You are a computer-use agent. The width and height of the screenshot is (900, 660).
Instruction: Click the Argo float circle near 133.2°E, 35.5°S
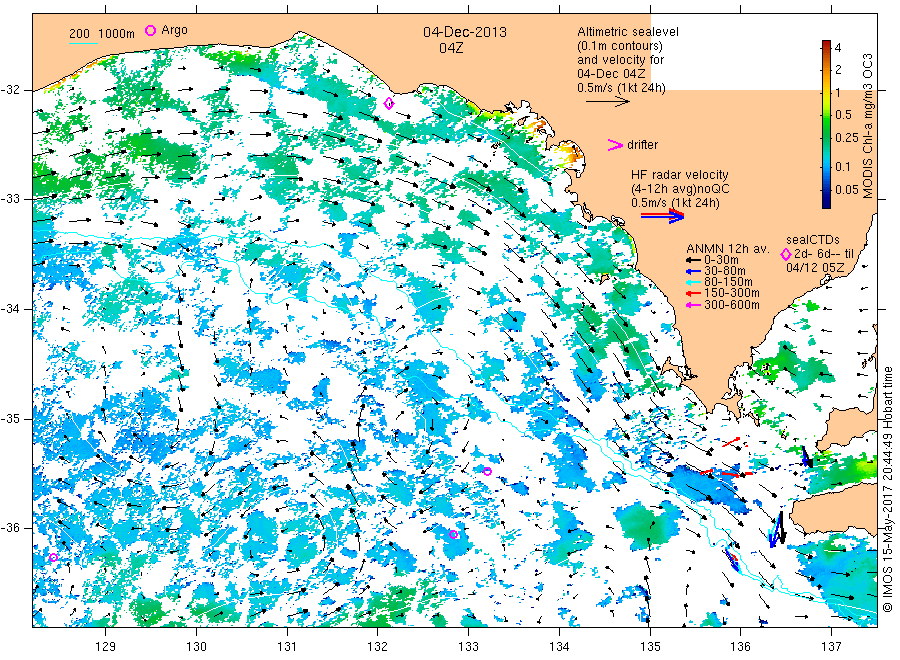click(487, 472)
